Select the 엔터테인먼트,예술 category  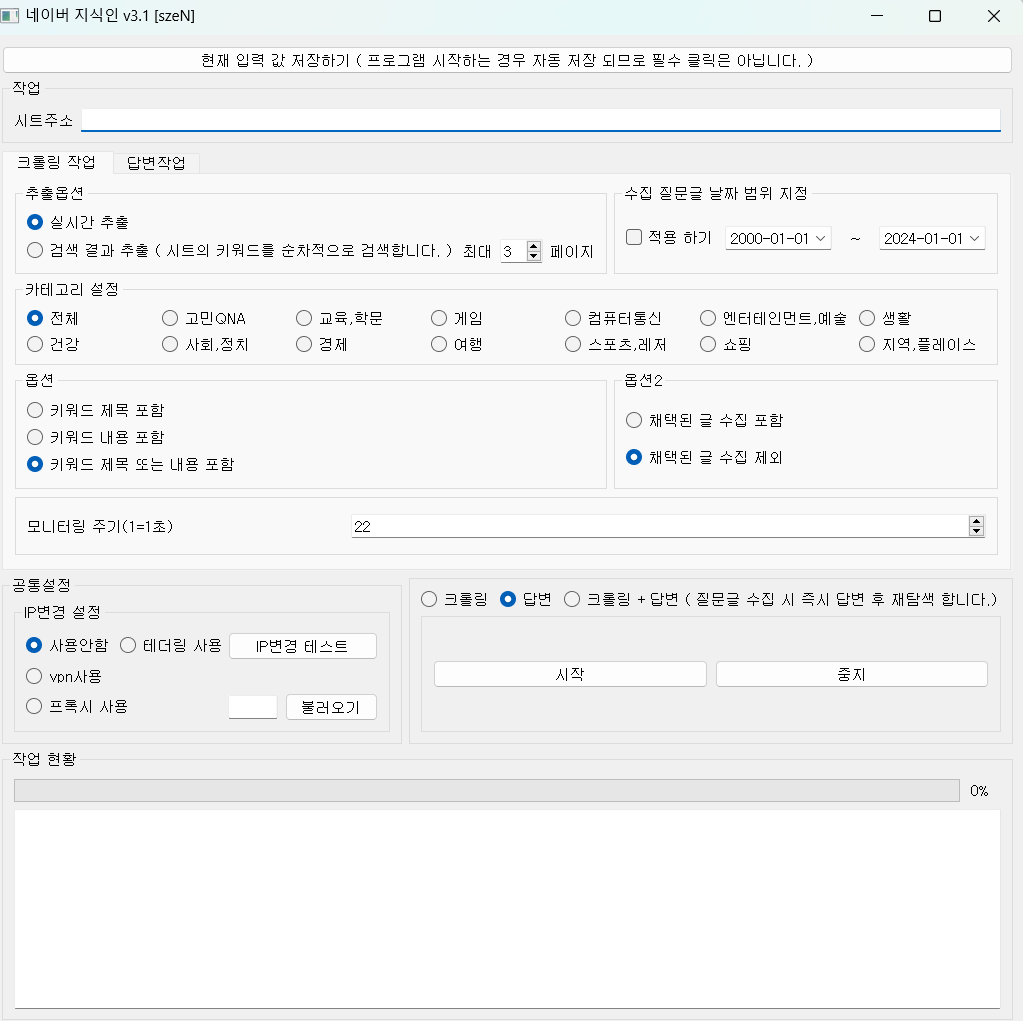point(773,318)
